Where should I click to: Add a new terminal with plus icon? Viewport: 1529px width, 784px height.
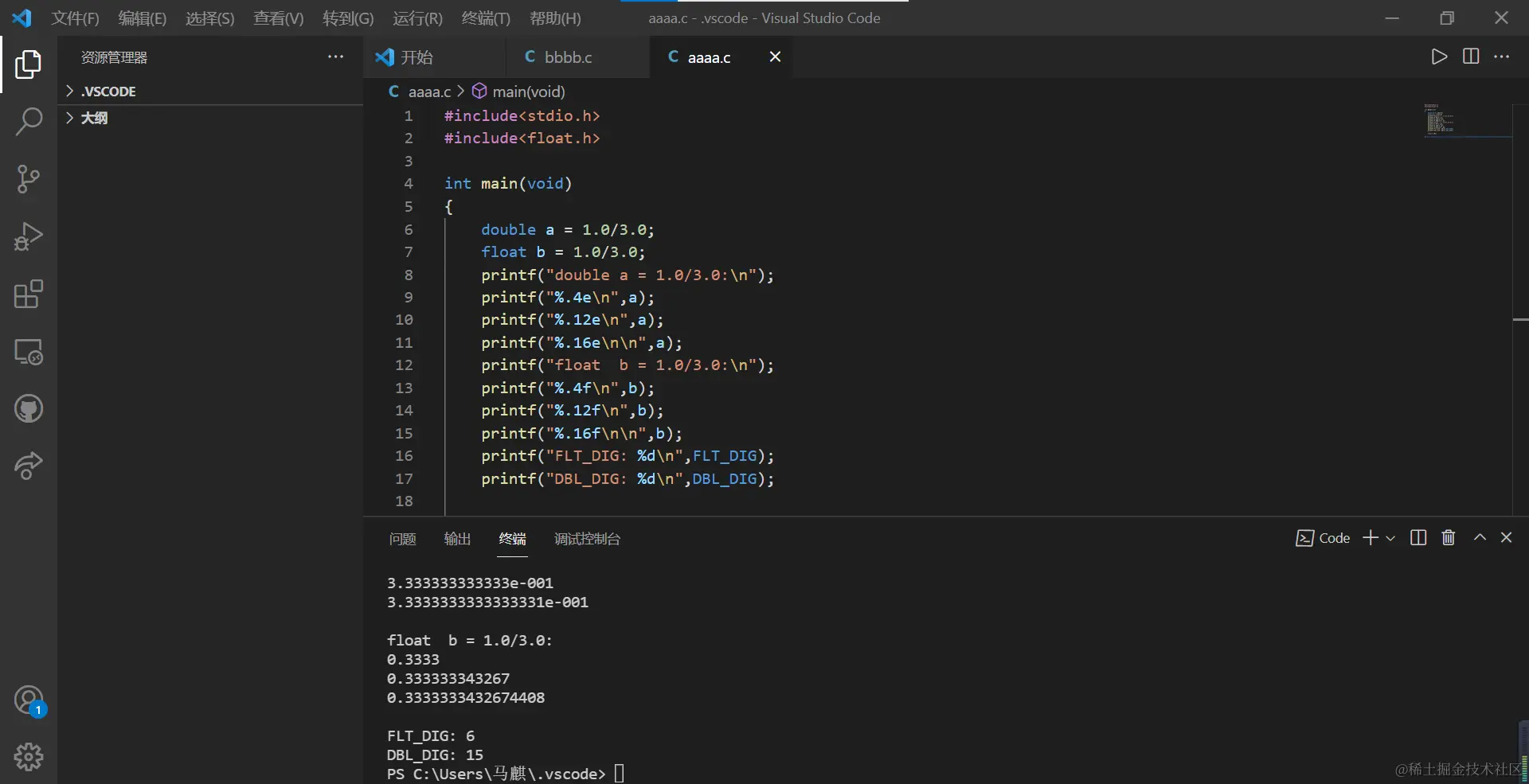click(x=1371, y=538)
